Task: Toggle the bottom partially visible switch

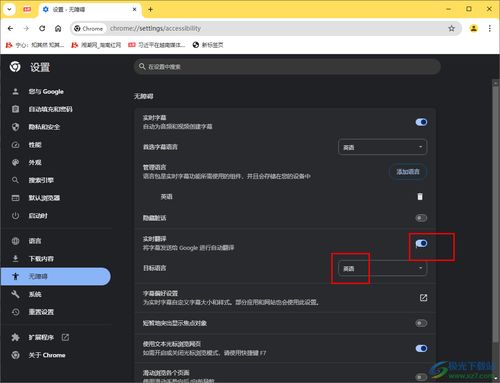Action: [421, 377]
